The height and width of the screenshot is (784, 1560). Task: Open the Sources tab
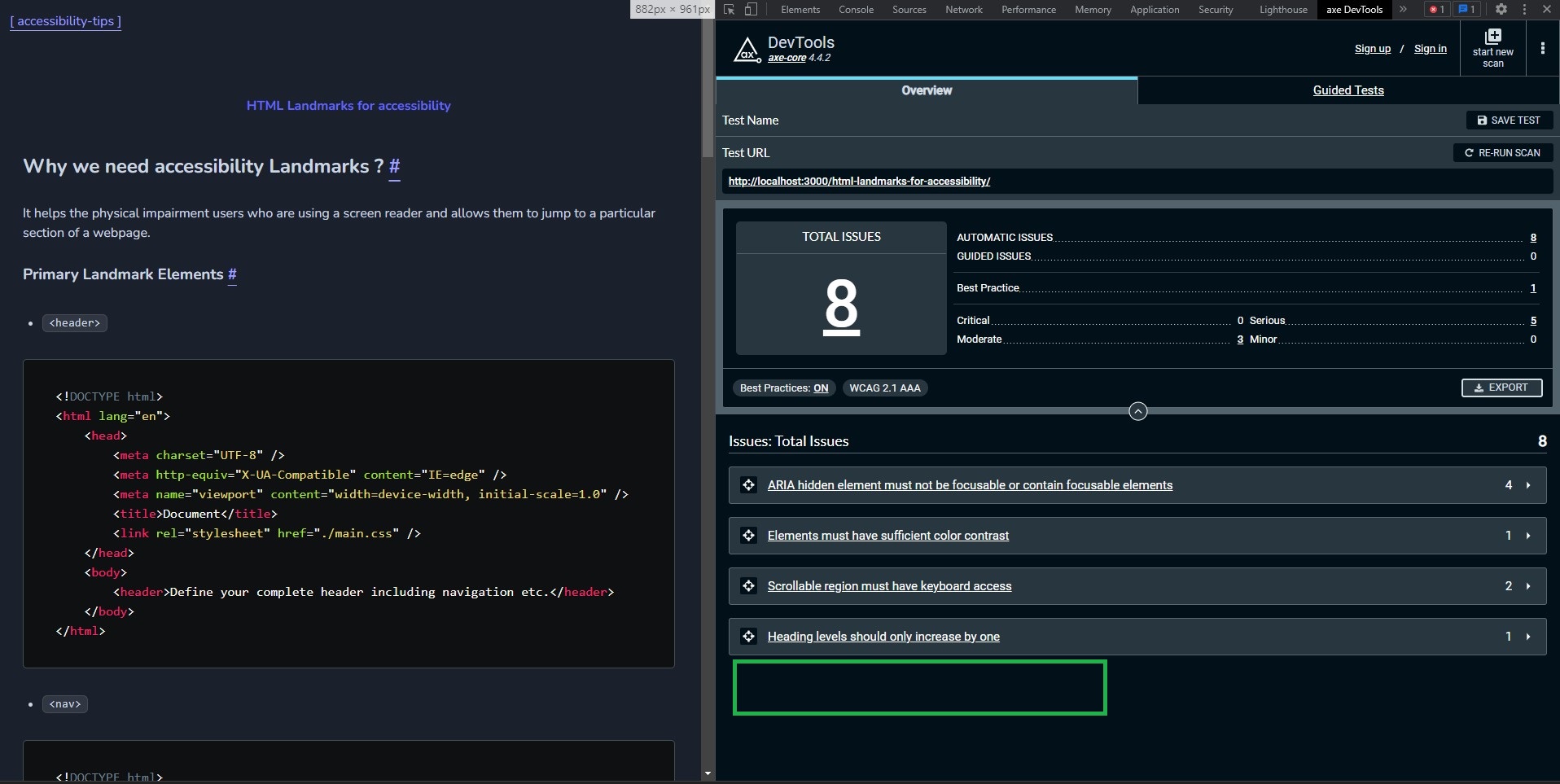pyautogui.click(x=909, y=10)
